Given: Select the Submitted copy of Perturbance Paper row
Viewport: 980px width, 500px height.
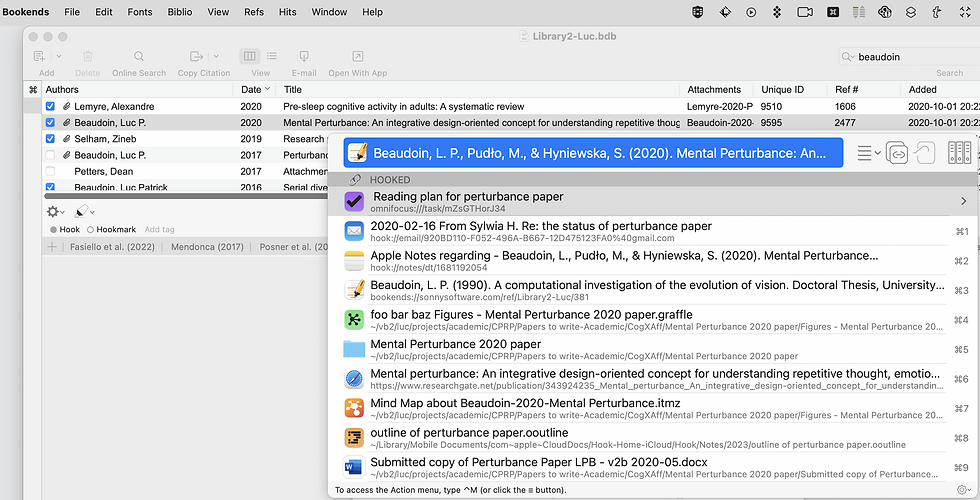Looking at the screenshot, I should 652,467.
